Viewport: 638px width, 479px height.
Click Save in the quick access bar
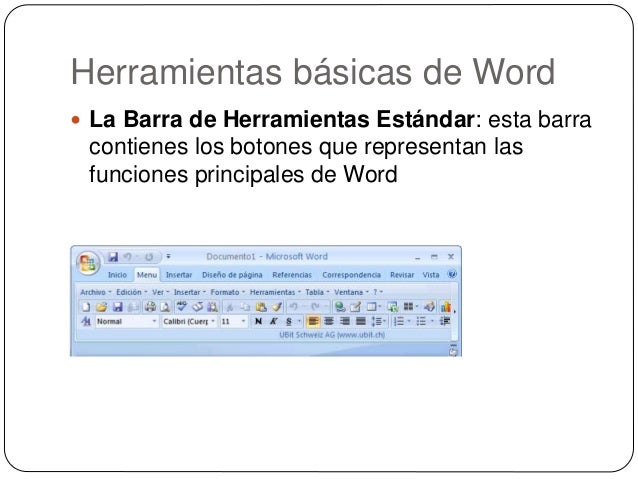pyautogui.click(x=113, y=257)
